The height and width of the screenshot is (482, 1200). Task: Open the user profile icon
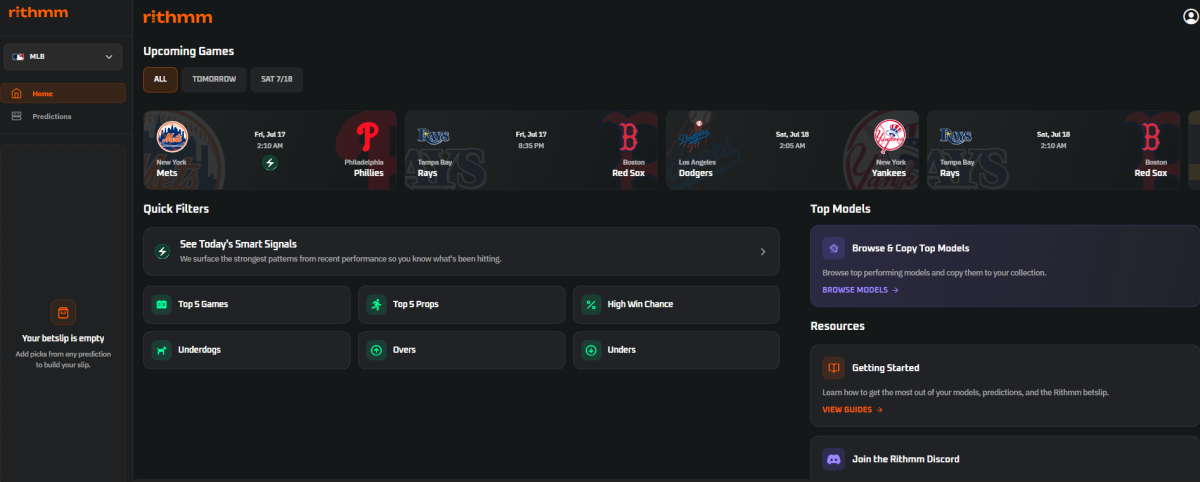(1190, 16)
